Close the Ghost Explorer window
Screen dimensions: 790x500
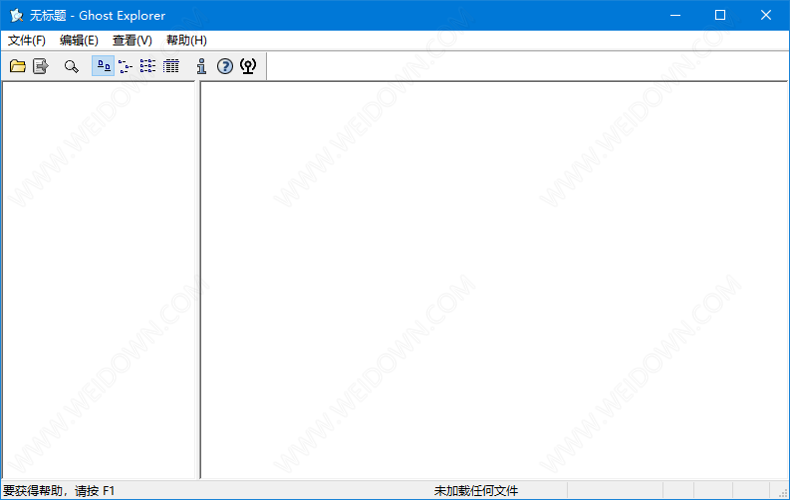[766, 16]
